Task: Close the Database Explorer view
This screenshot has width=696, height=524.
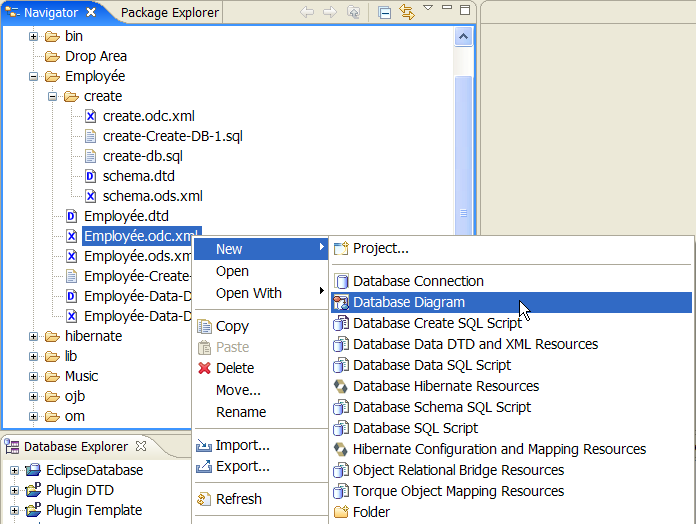Action: coord(141,446)
